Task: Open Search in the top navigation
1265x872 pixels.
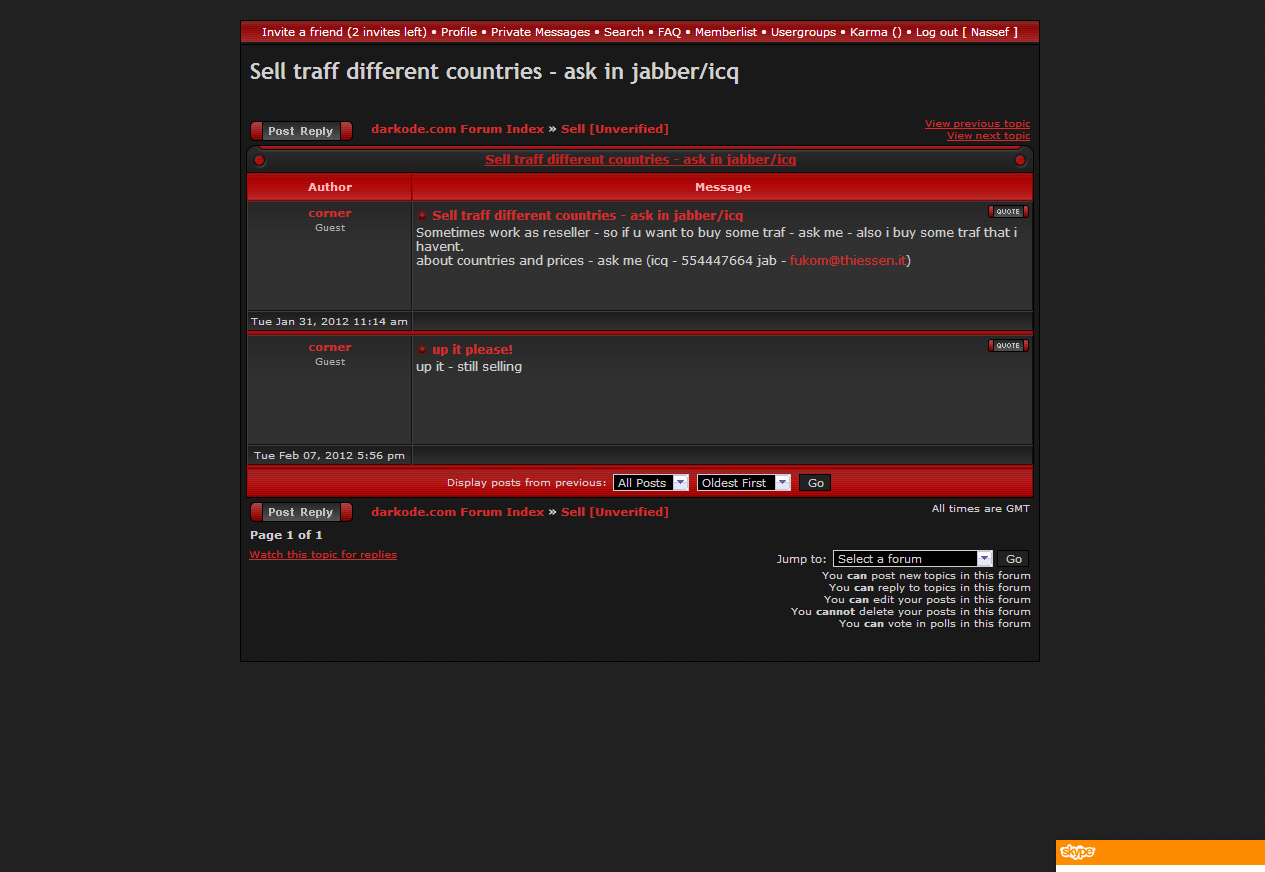Action: click(623, 32)
